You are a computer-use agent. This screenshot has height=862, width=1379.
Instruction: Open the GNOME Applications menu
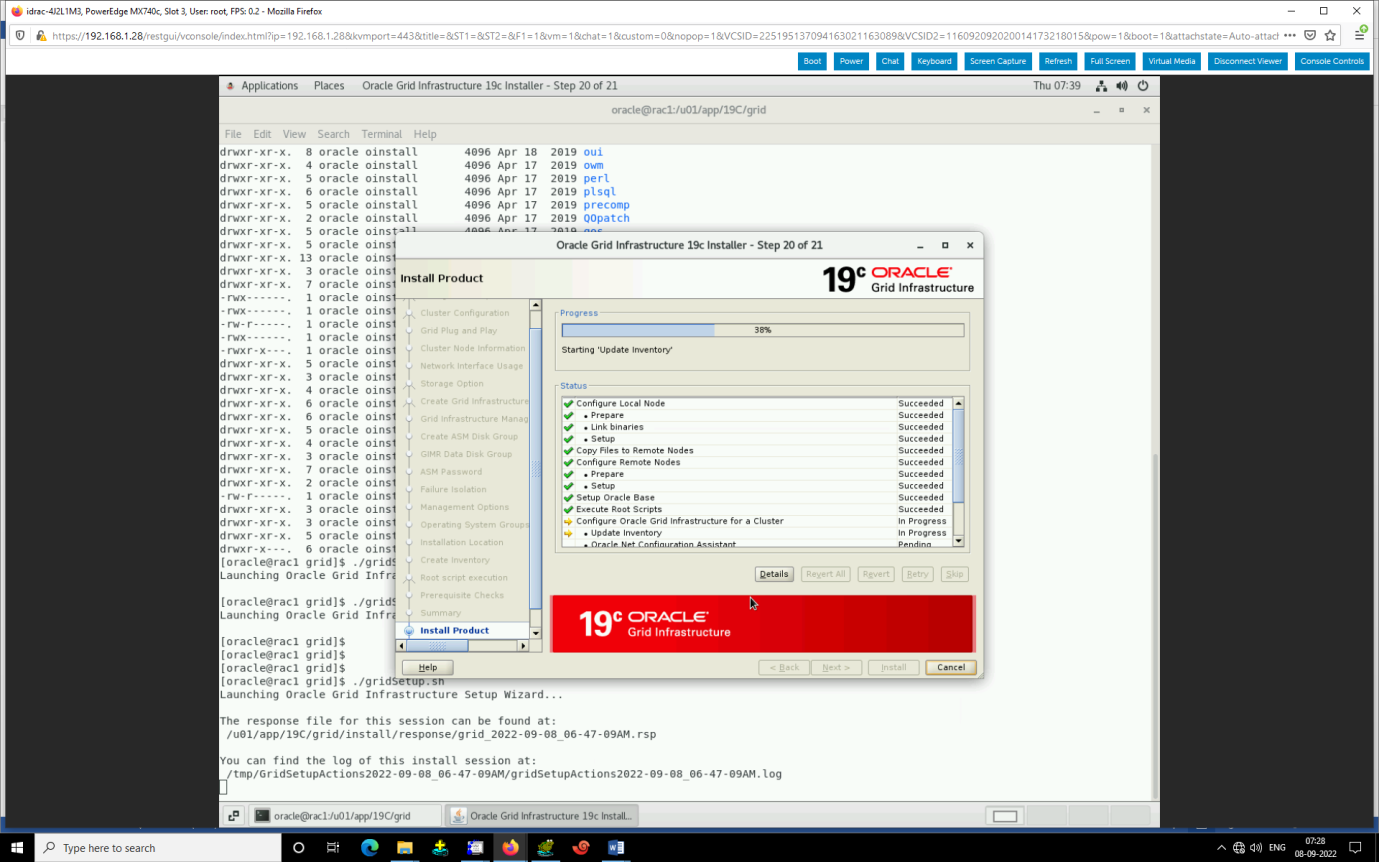coord(269,86)
